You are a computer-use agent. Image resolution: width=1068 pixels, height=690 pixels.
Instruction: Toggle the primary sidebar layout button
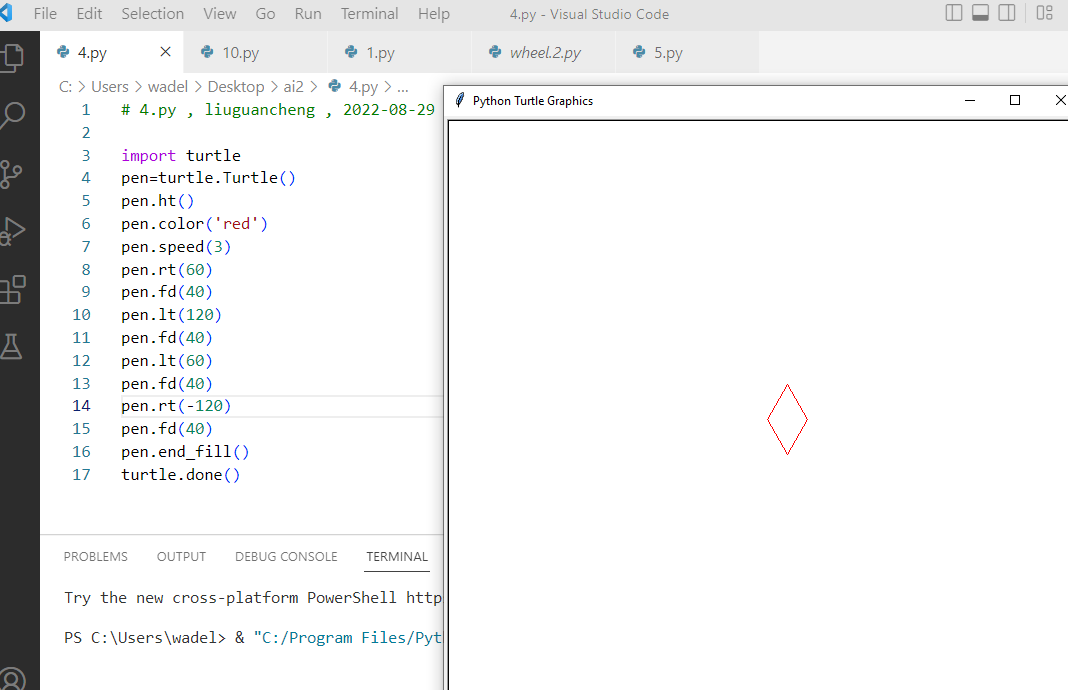pos(954,14)
